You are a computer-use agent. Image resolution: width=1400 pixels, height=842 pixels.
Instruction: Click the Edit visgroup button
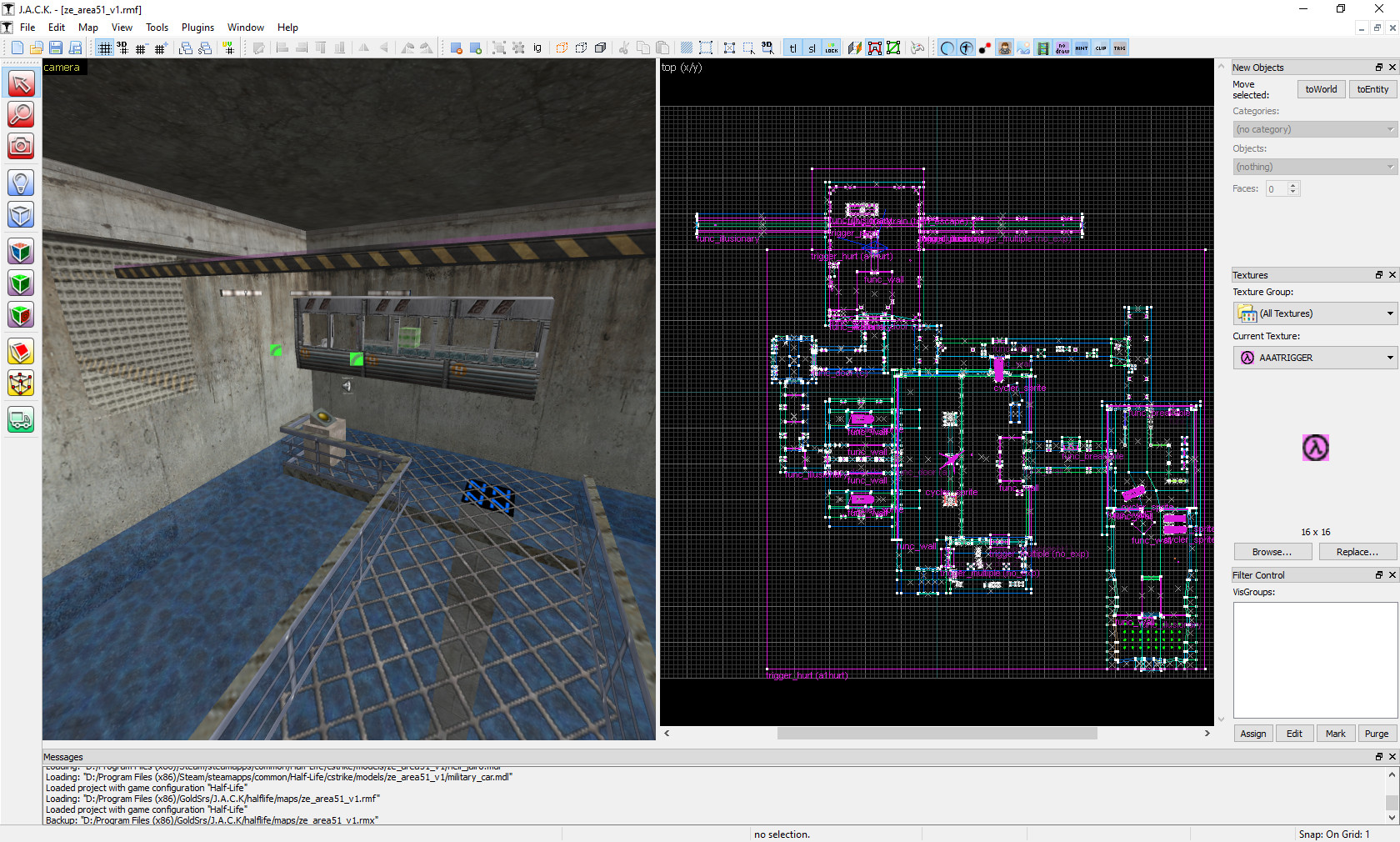click(x=1294, y=734)
